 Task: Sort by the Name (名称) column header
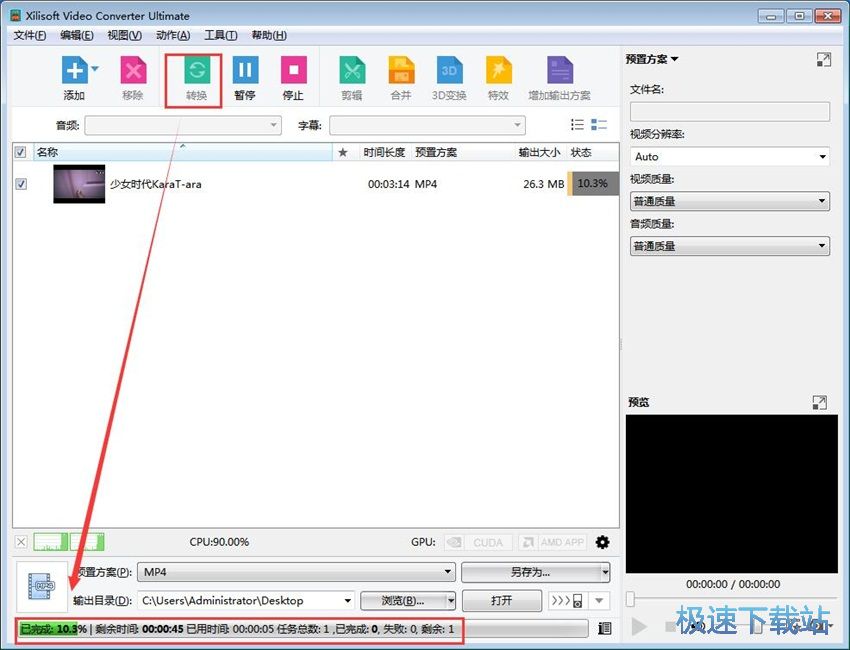click(183, 152)
